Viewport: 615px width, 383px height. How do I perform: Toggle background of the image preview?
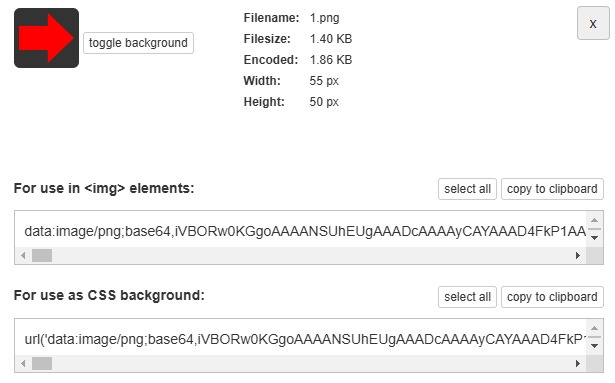138,43
